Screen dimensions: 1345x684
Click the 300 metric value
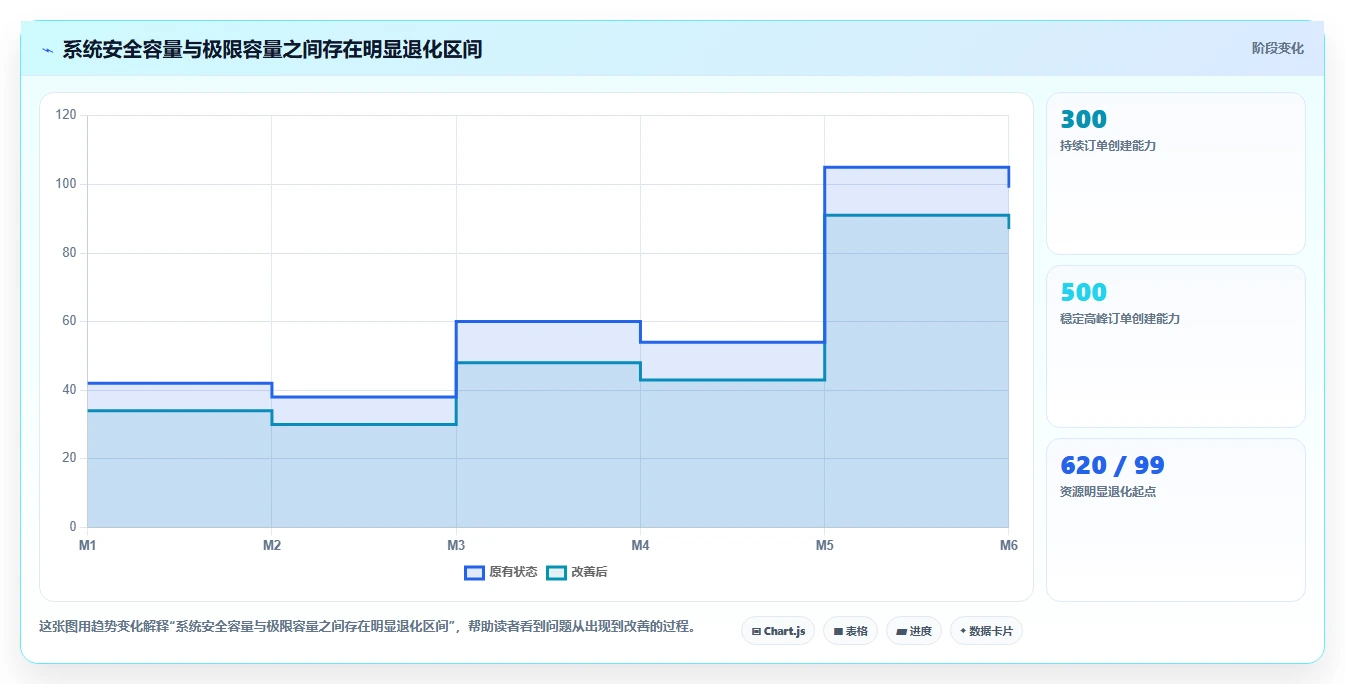pos(1083,120)
